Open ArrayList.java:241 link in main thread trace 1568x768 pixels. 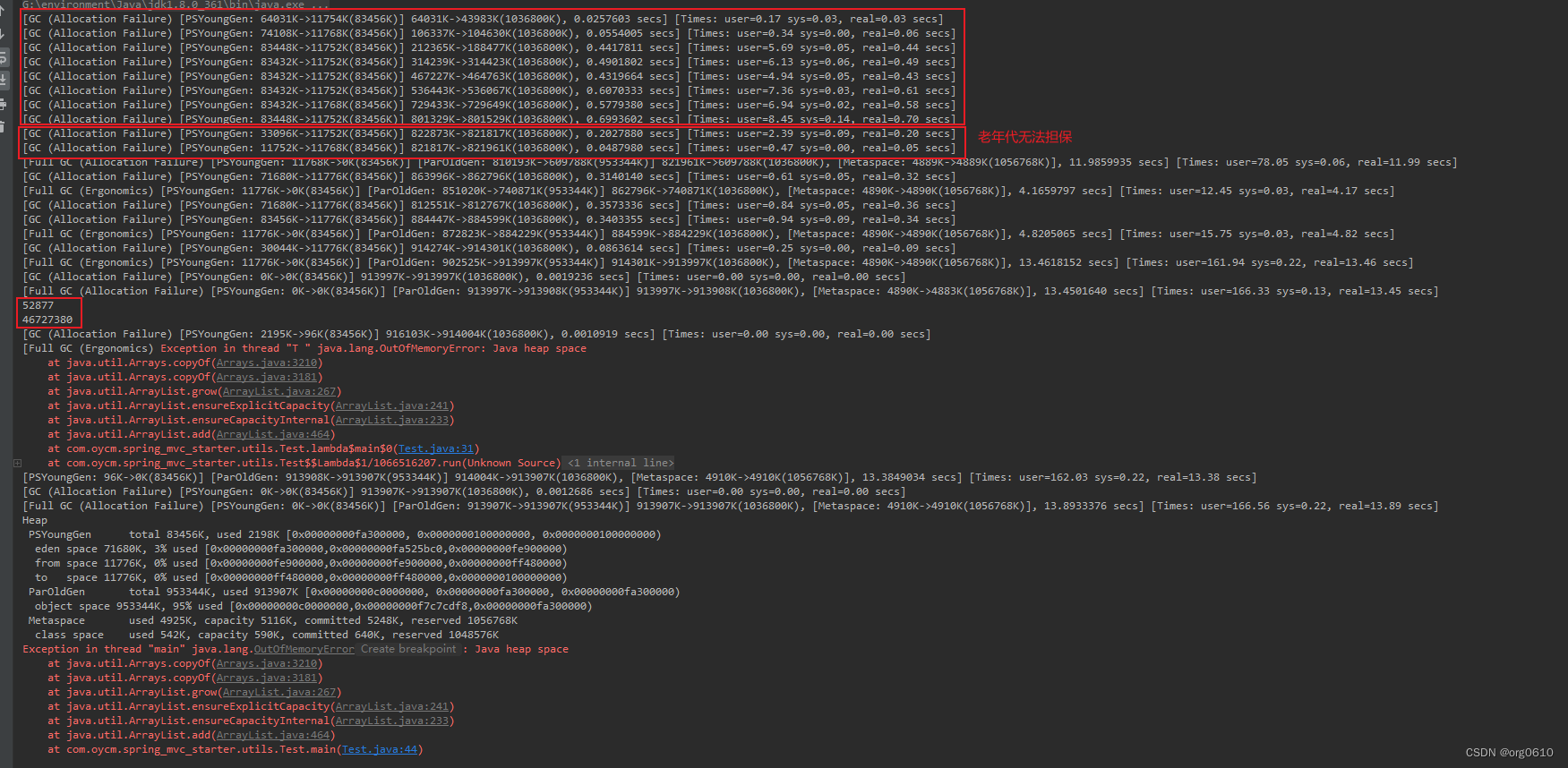tap(392, 706)
